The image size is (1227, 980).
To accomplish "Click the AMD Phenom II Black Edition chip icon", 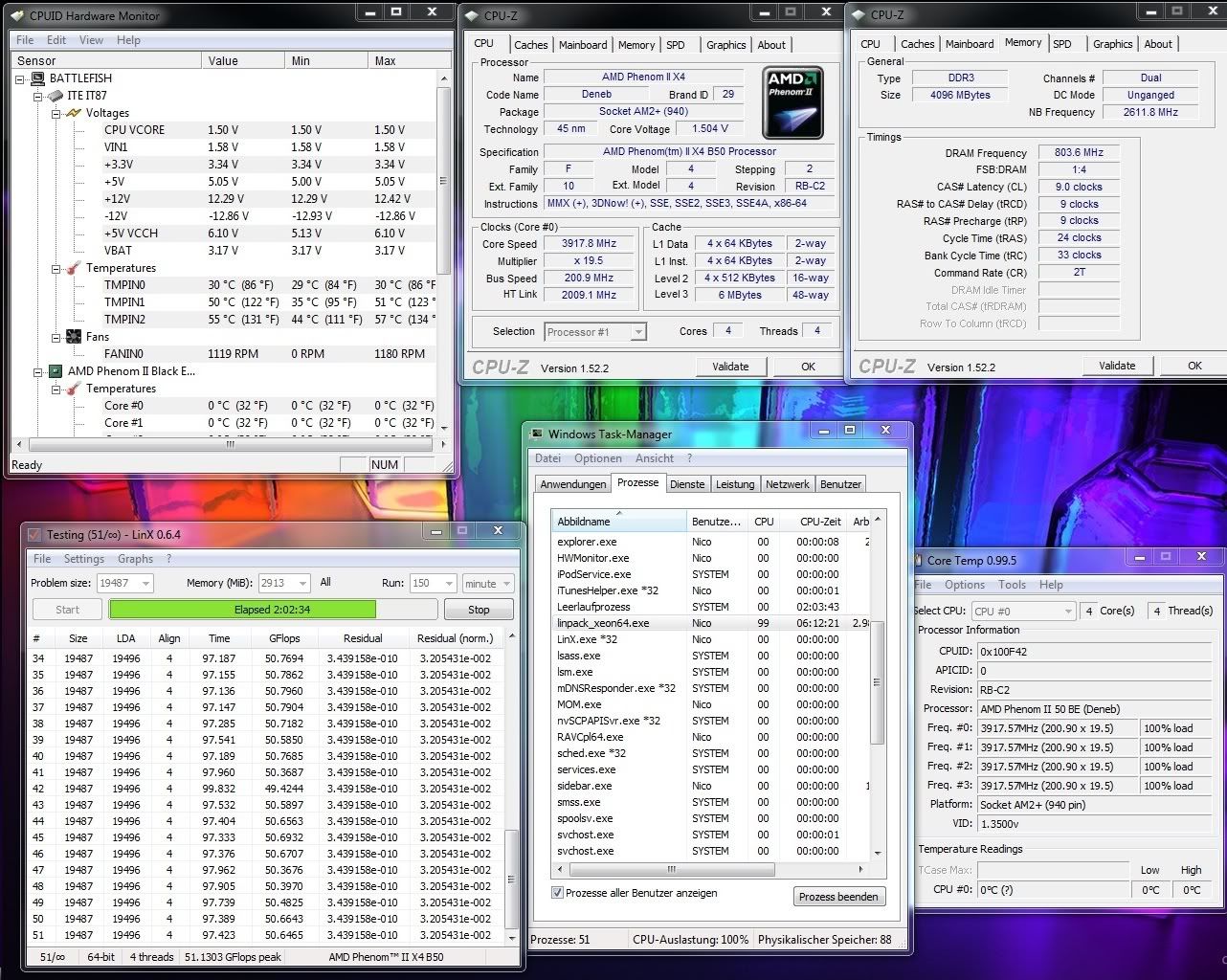I will coord(56,371).
